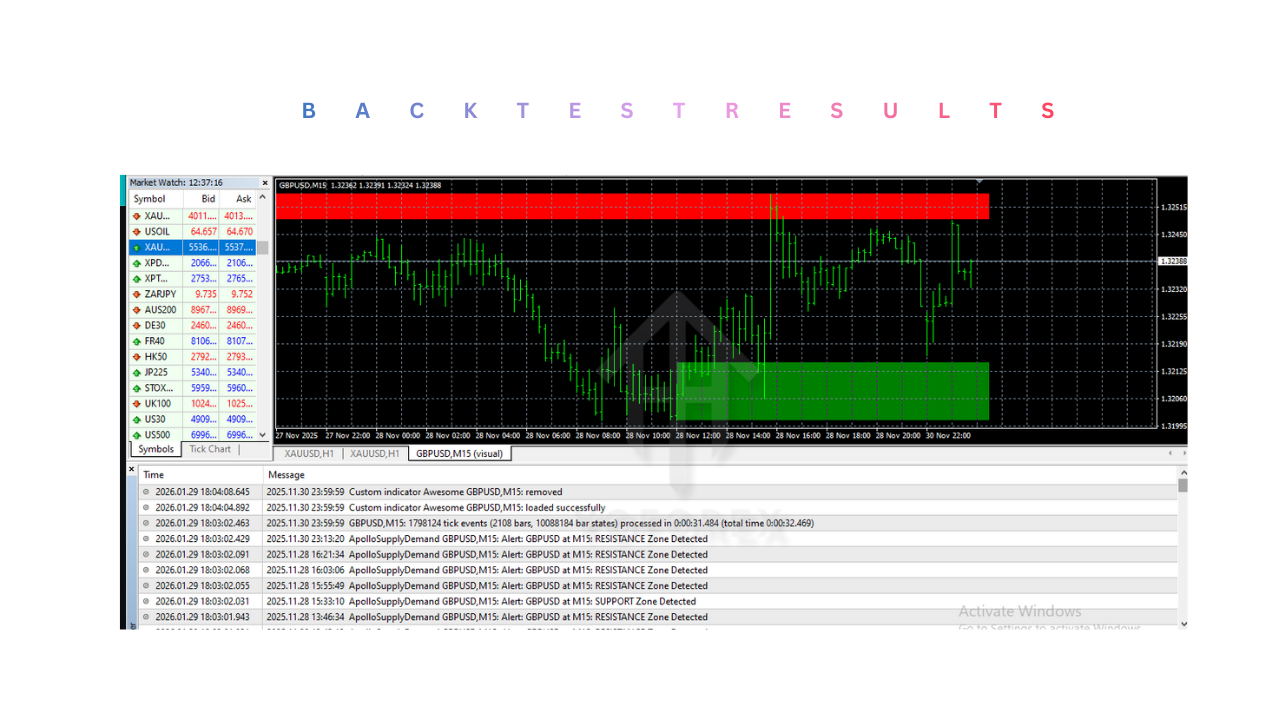Sort journal entries by the Time column

pos(153,474)
